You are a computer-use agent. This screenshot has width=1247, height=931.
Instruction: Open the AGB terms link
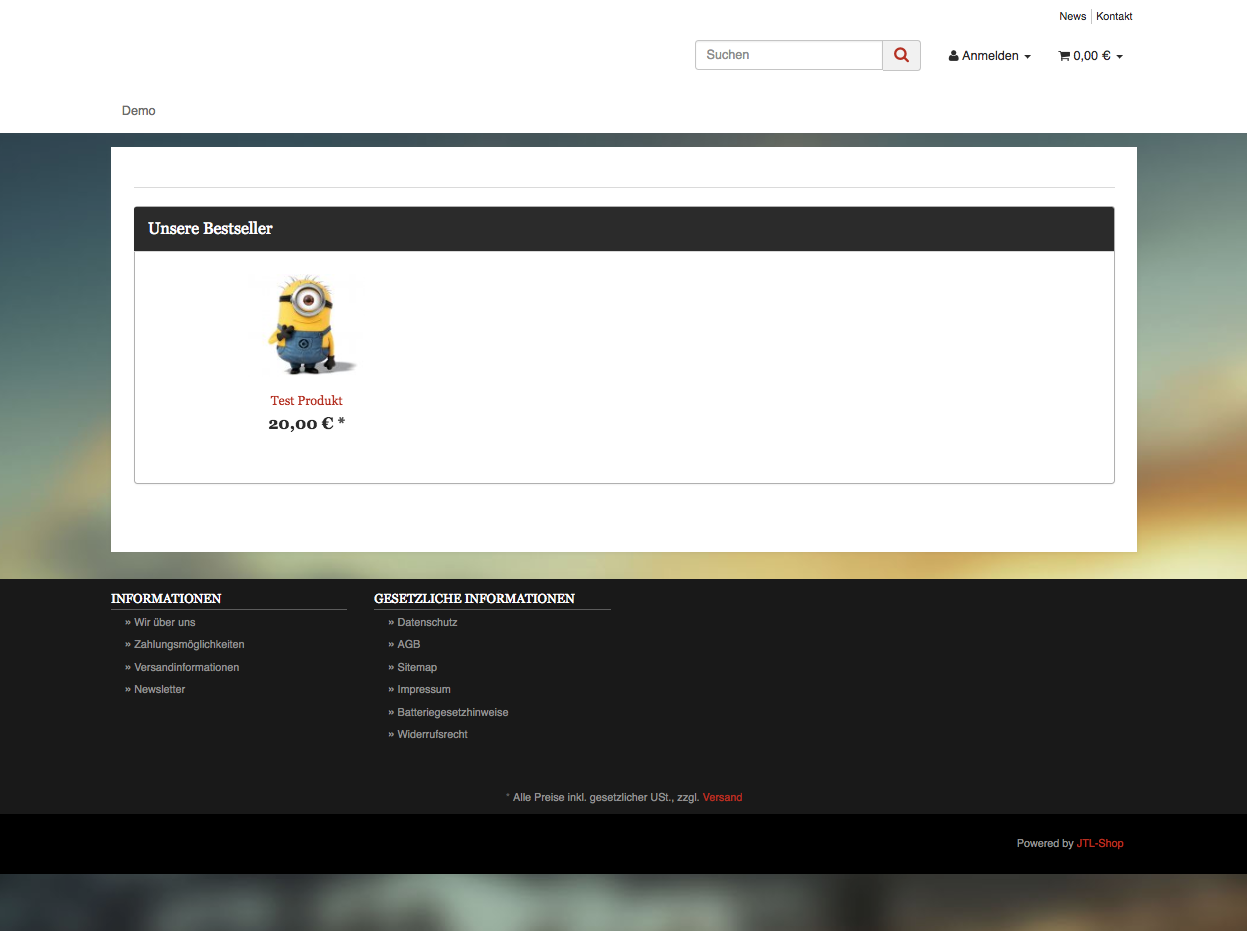408,645
